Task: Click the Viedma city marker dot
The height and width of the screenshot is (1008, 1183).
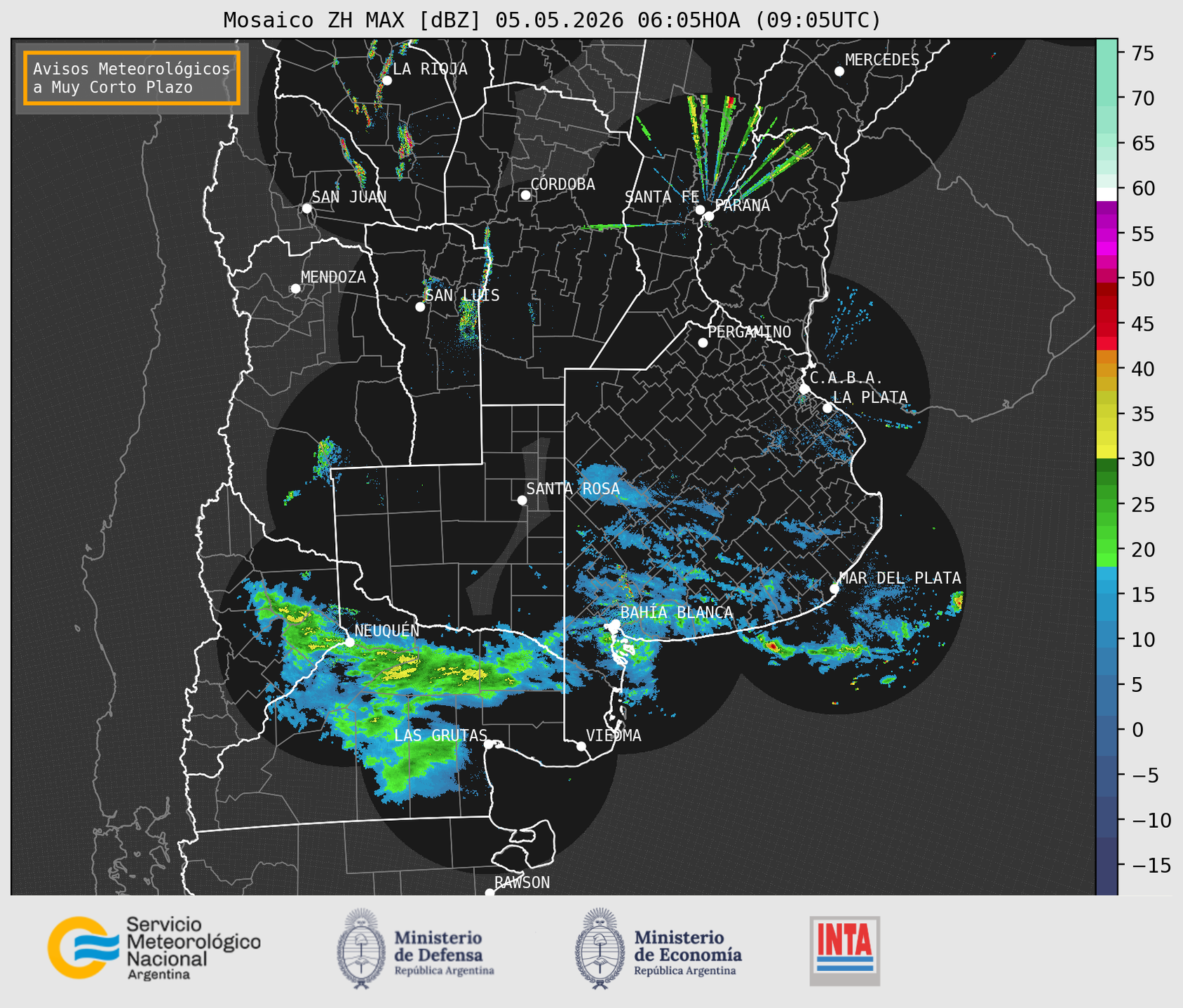Action: pyautogui.click(x=581, y=746)
